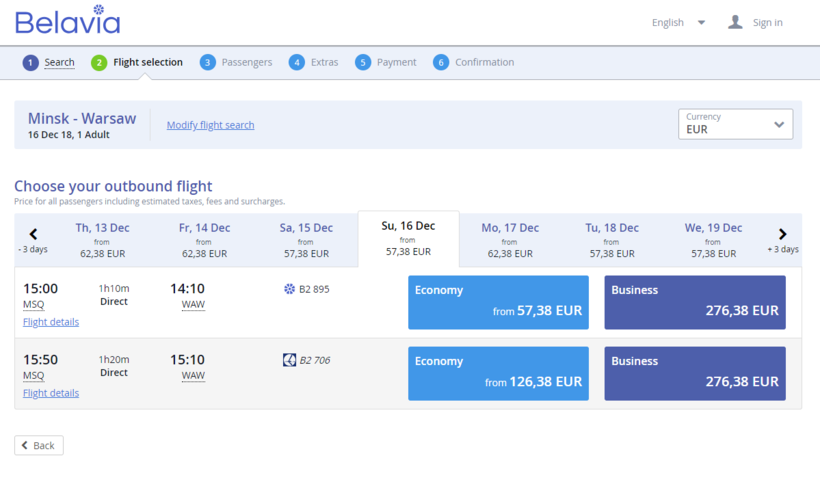Image resolution: width=820 pixels, height=484 pixels.
Task: Open Flight details for 15:00 flight
Action: (x=51, y=322)
